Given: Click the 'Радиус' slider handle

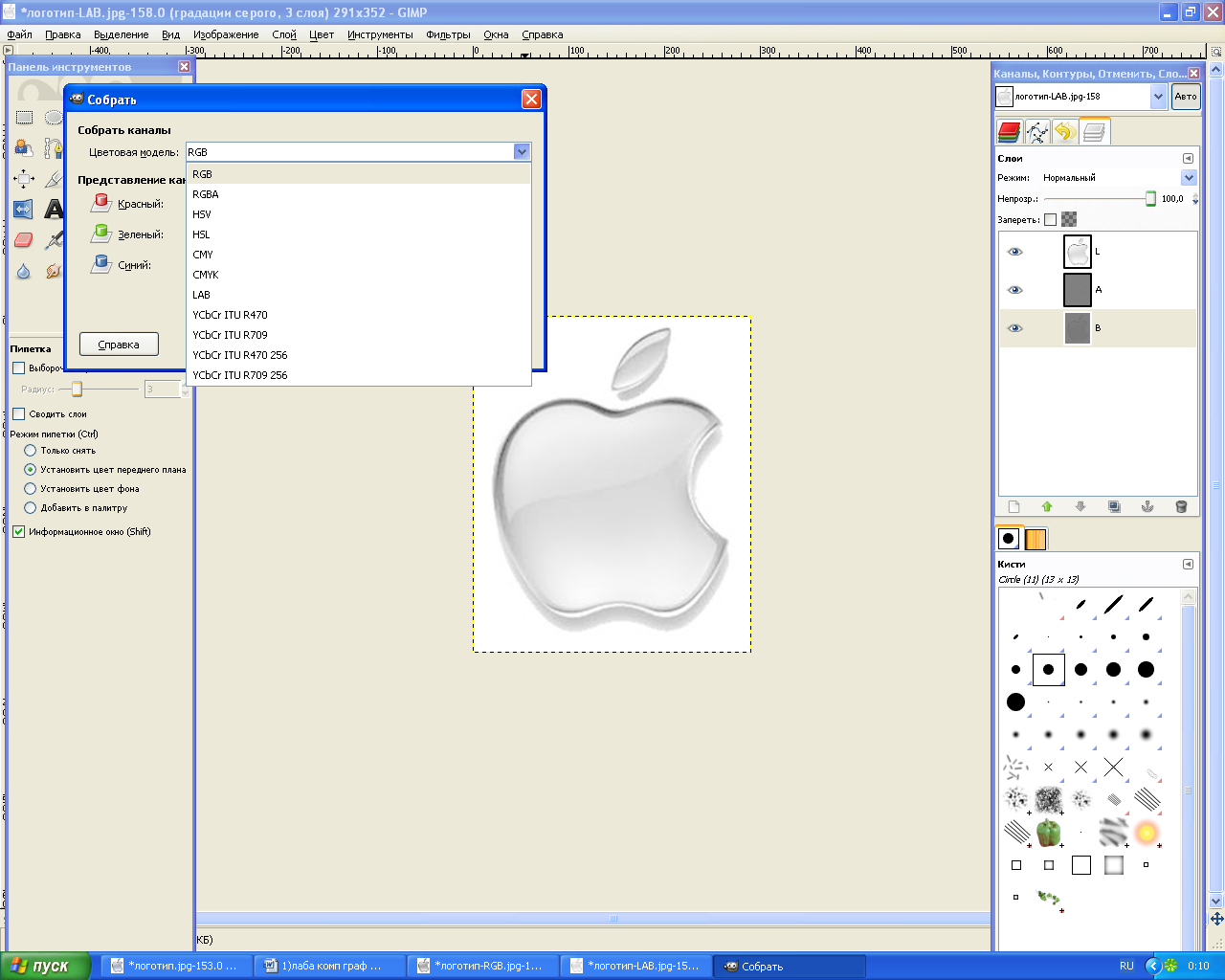Looking at the screenshot, I should pyautogui.click(x=77, y=389).
